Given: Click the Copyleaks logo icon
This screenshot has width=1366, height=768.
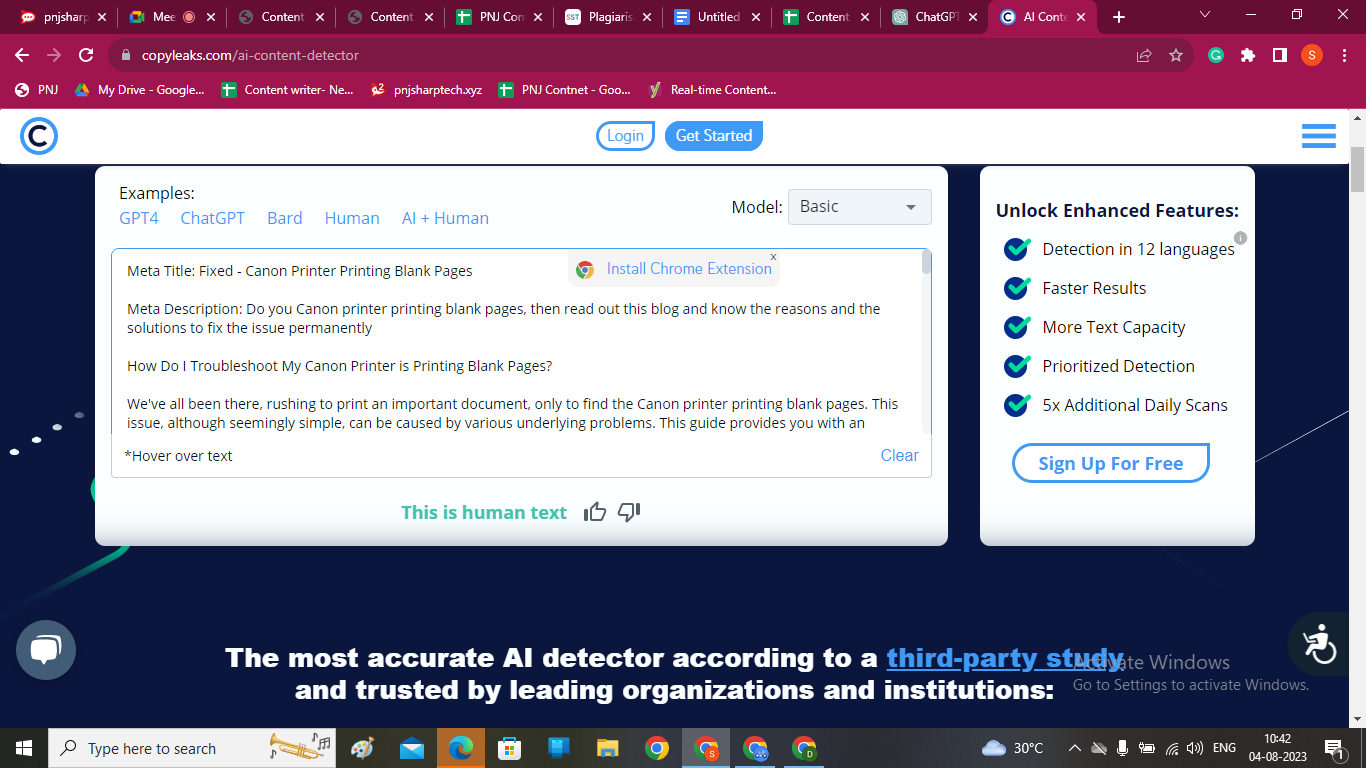Looking at the screenshot, I should [x=39, y=136].
